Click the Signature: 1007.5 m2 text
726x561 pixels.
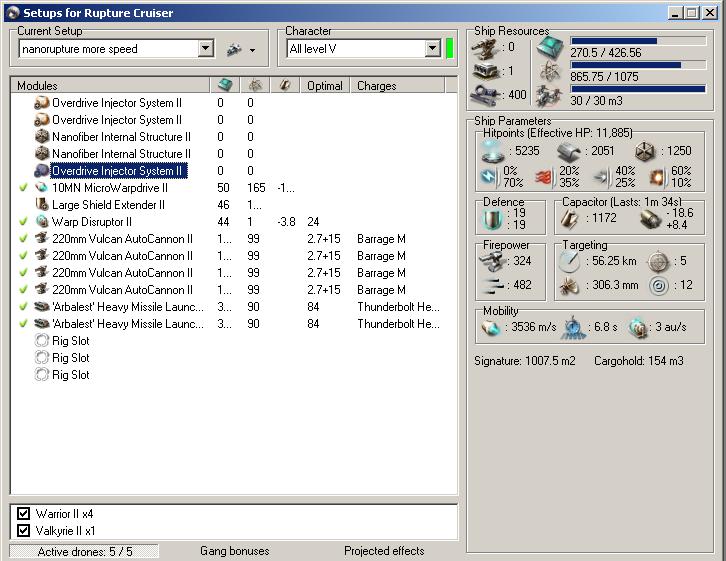[x=525, y=361]
